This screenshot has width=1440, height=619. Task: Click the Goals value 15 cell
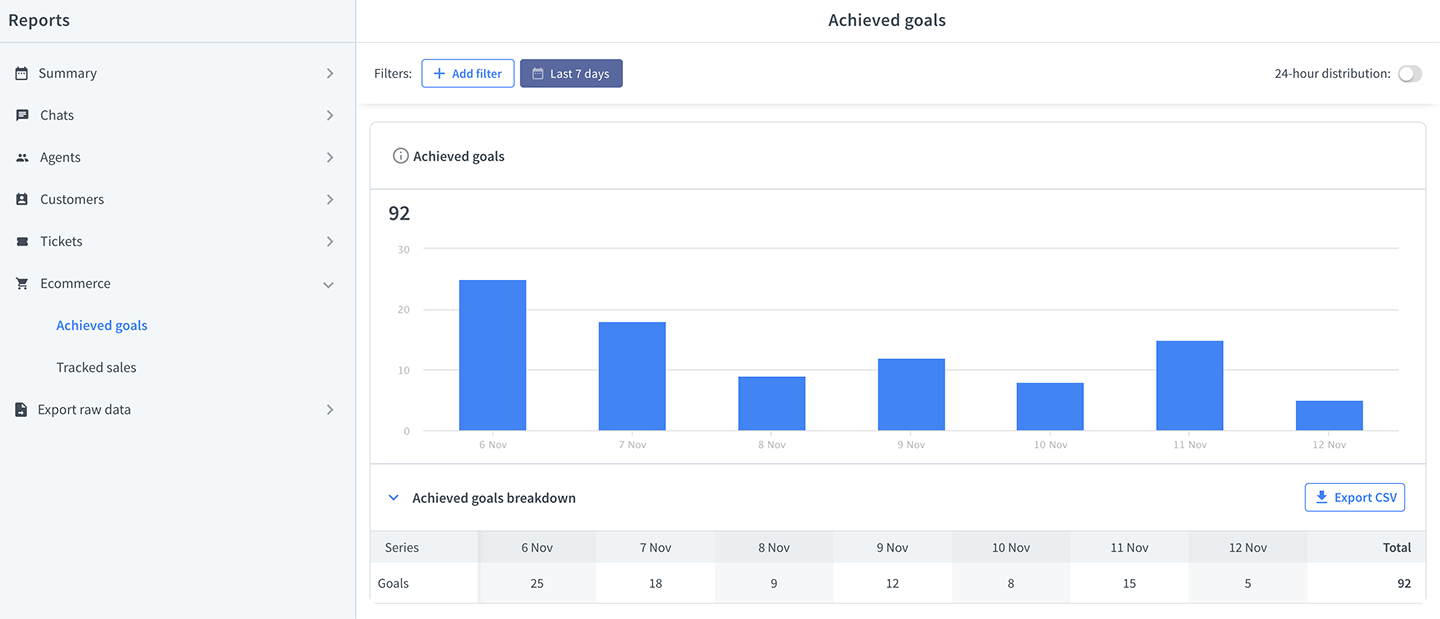(x=1130, y=583)
